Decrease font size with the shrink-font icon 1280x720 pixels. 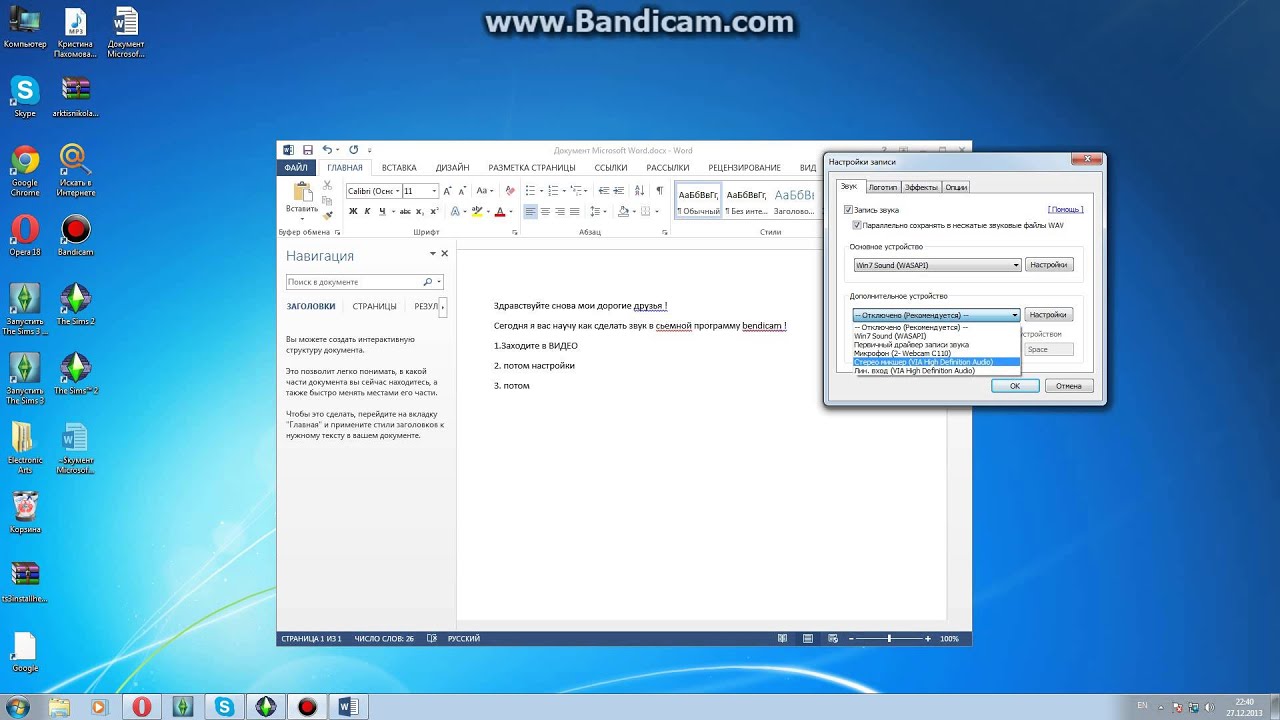pyautogui.click(x=462, y=190)
